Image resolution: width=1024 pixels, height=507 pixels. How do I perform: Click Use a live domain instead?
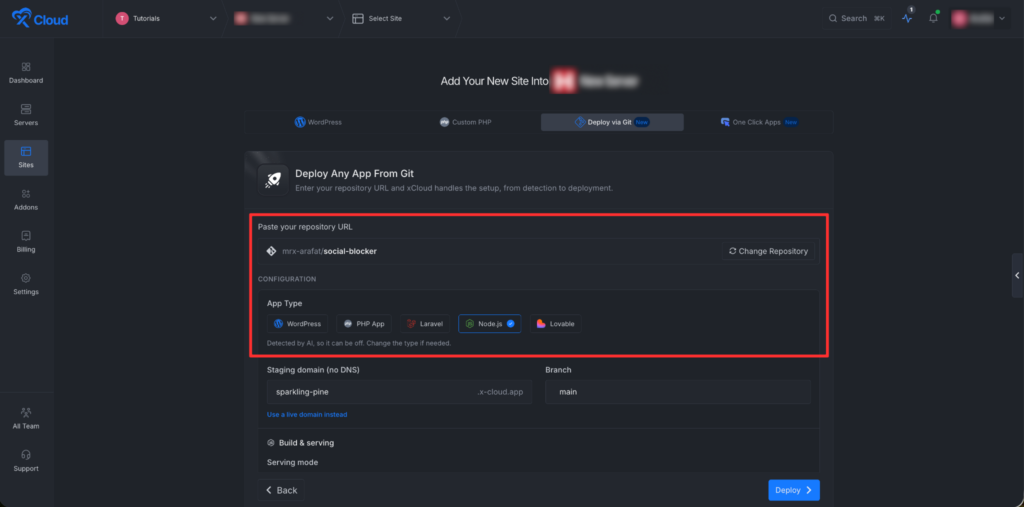pyautogui.click(x=307, y=414)
